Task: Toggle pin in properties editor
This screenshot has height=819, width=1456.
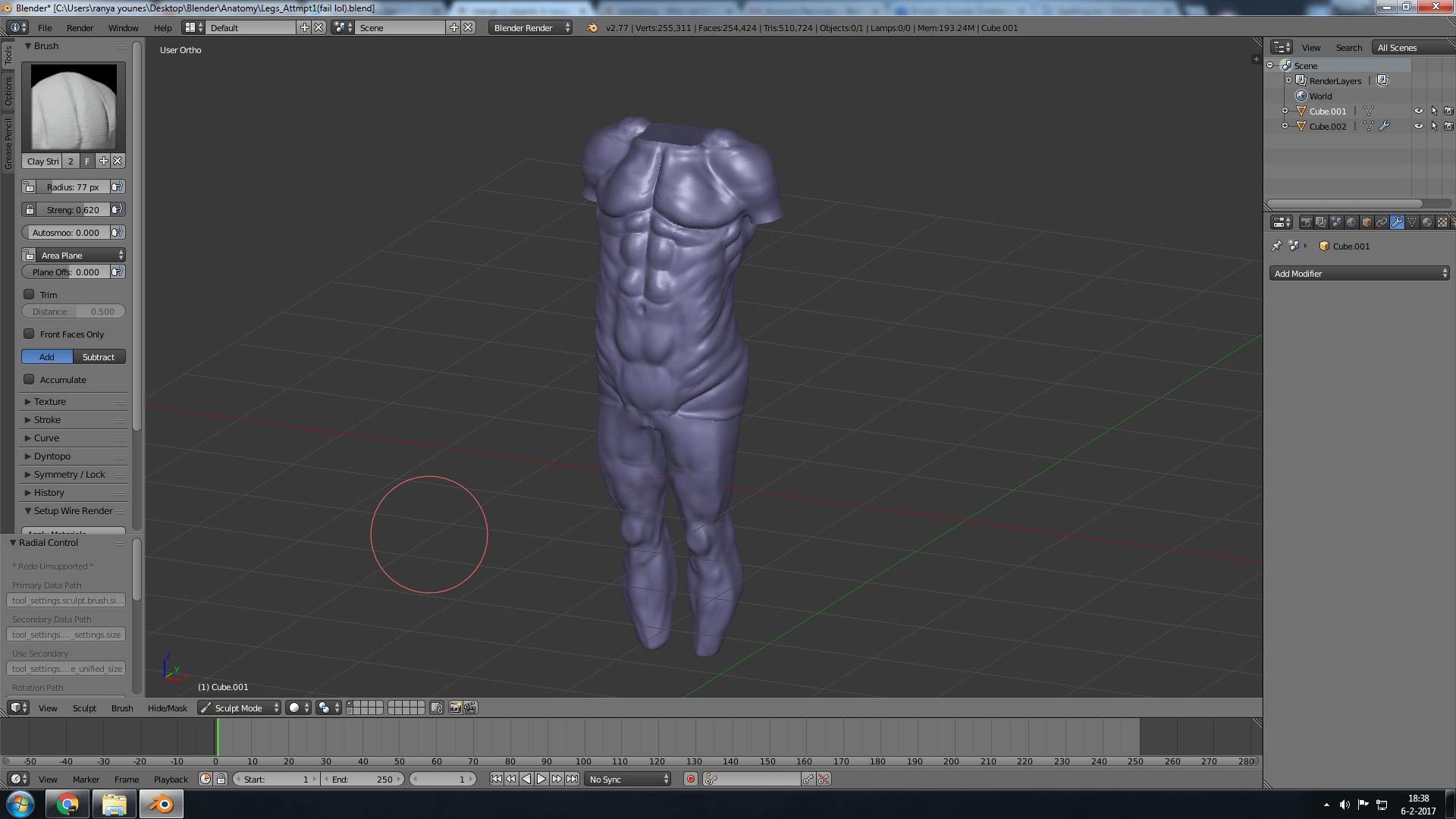Action: 1276,246
